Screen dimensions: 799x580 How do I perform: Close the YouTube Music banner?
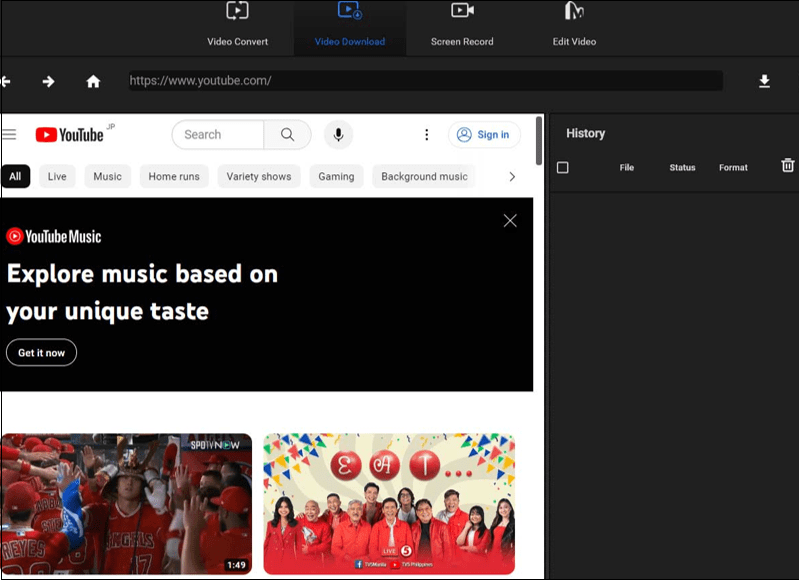pos(510,221)
